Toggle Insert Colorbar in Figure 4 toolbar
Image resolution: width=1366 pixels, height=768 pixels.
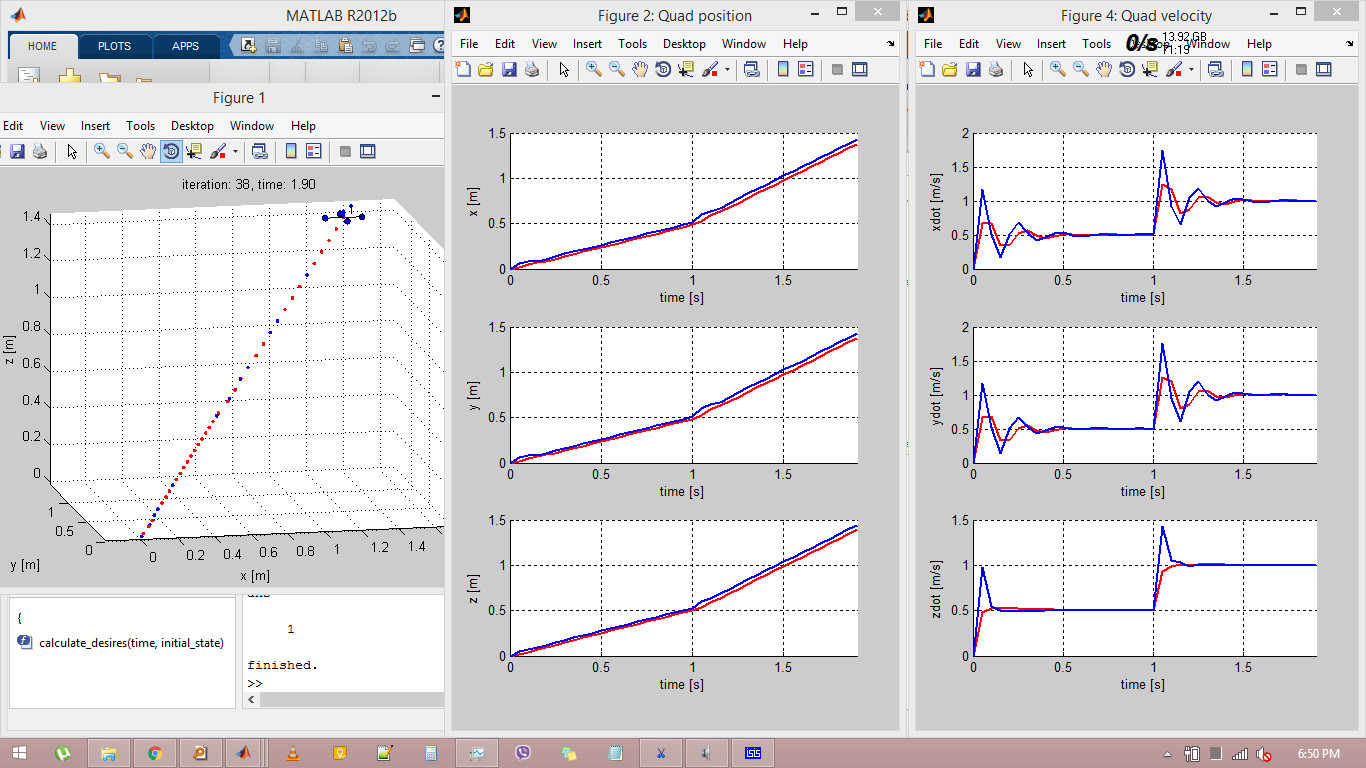pyautogui.click(x=1247, y=69)
